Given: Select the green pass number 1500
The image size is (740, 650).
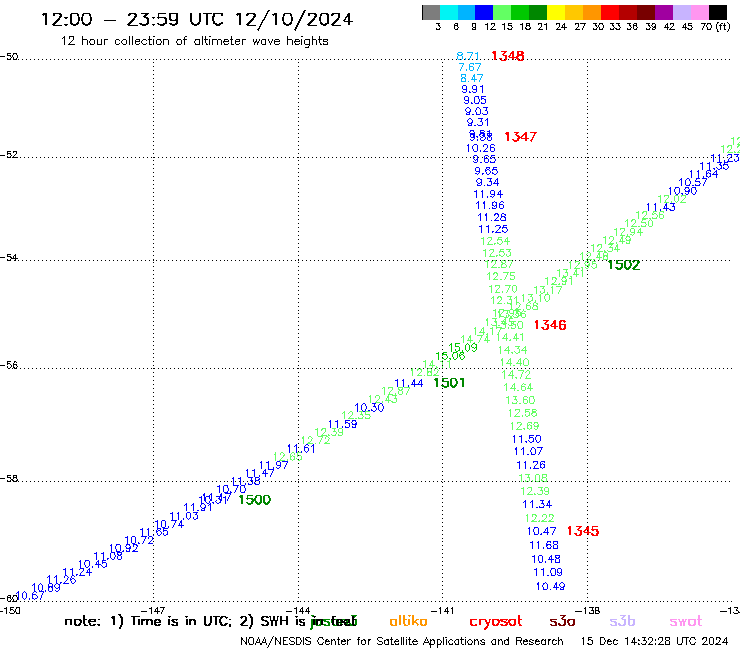Looking at the screenshot, I should pos(254,500).
